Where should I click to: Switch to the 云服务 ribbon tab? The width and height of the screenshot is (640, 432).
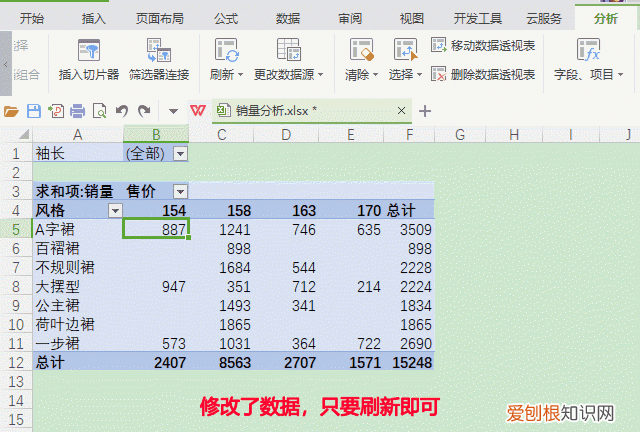coord(544,18)
